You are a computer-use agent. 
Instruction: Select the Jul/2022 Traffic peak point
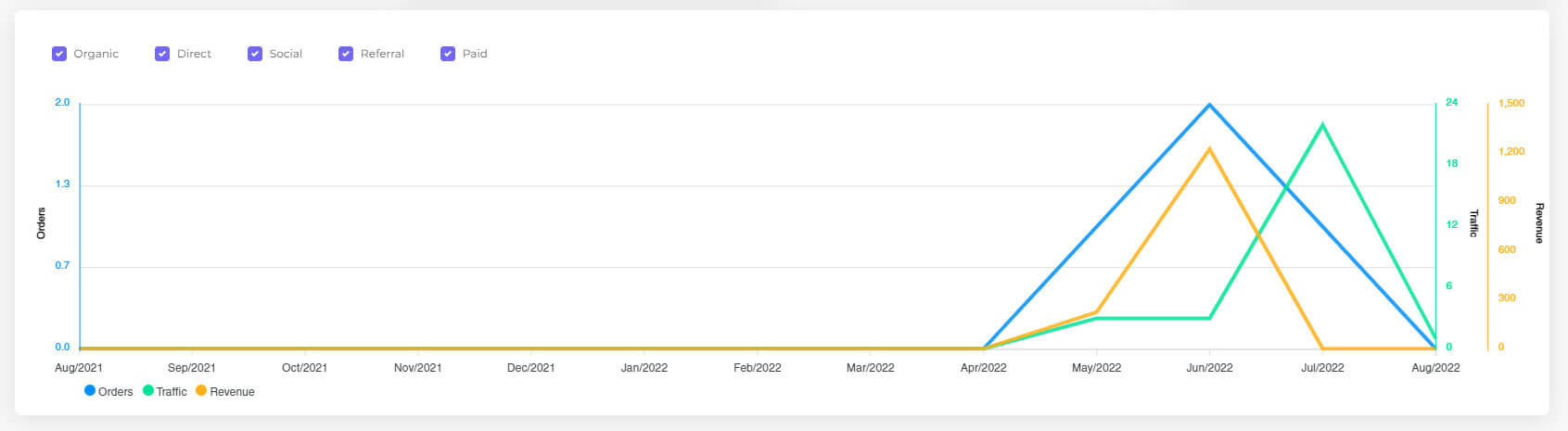(x=1322, y=123)
